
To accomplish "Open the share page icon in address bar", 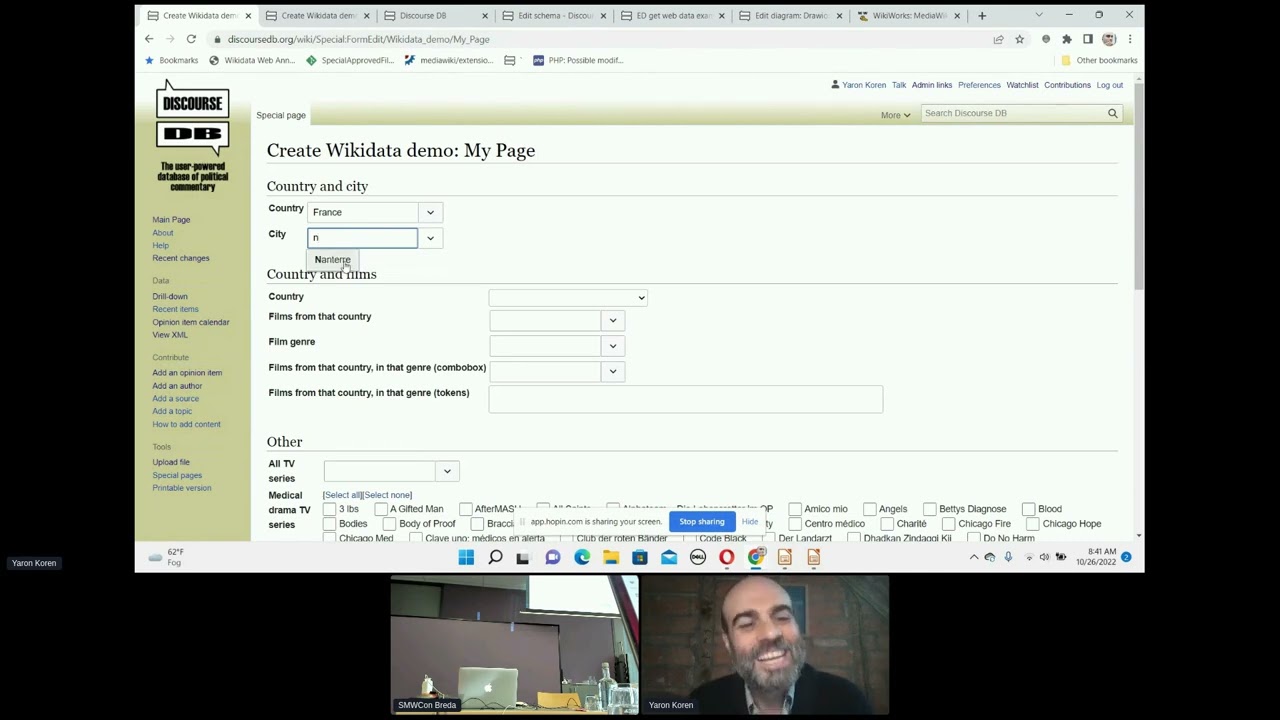I will coord(998,39).
